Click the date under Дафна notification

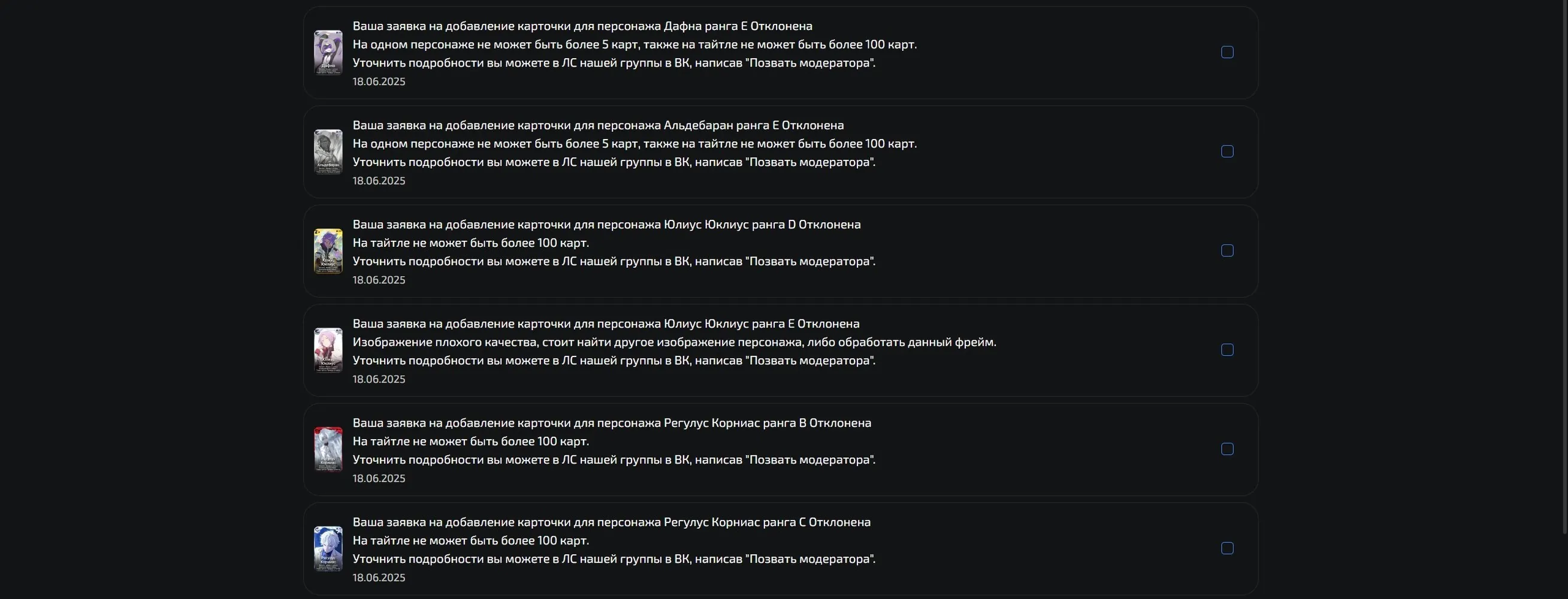pos(379,81)
